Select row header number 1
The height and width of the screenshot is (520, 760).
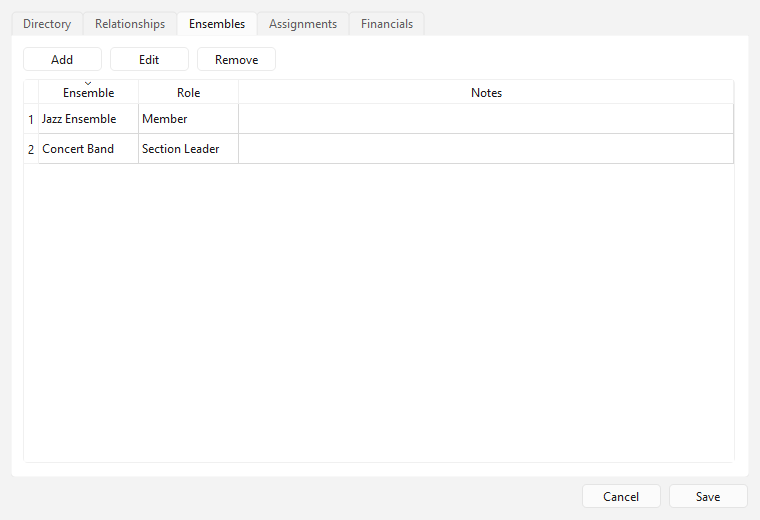pos(31,119)
